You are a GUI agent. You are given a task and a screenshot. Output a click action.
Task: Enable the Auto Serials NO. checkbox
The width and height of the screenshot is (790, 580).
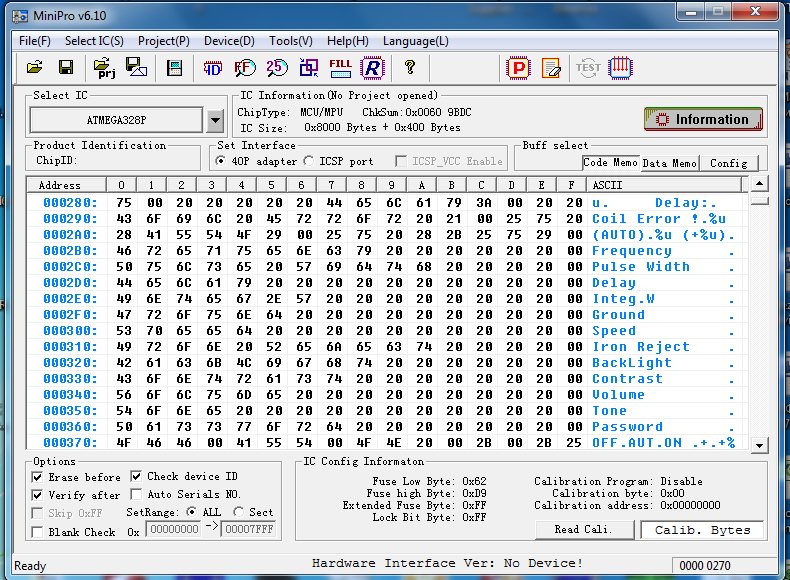pyautogui.click(x=136, y=494)
